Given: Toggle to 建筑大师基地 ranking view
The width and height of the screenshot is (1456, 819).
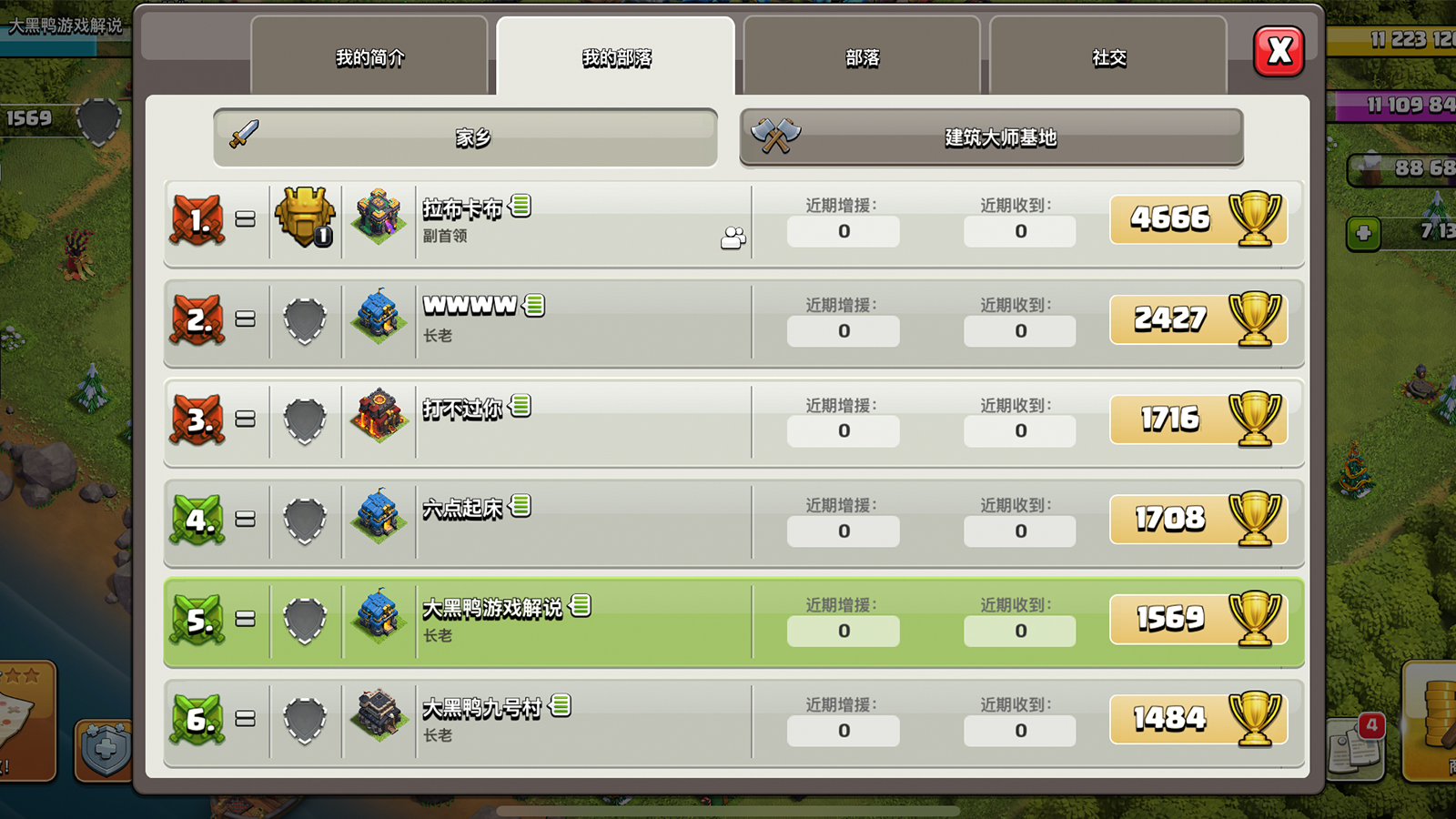Looking at the screenshot, I should pos(992,137).
